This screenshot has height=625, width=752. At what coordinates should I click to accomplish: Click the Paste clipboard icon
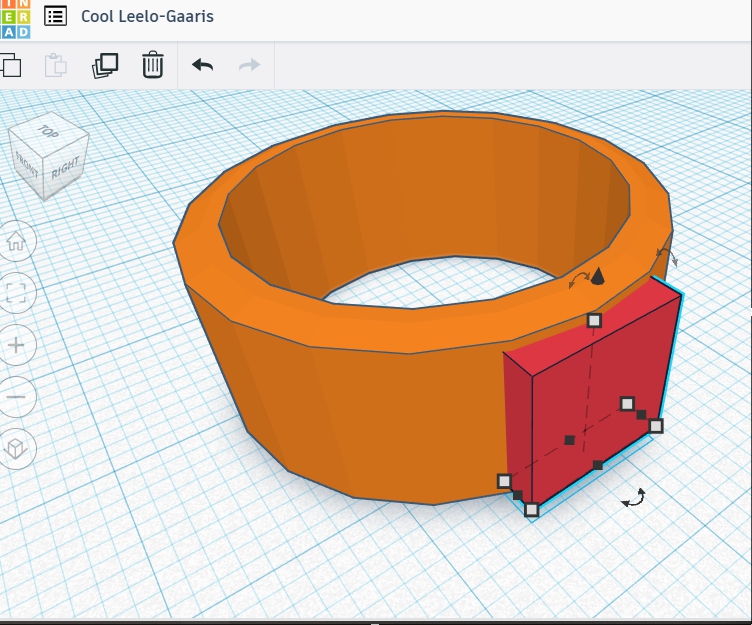[x=57, y=66]
